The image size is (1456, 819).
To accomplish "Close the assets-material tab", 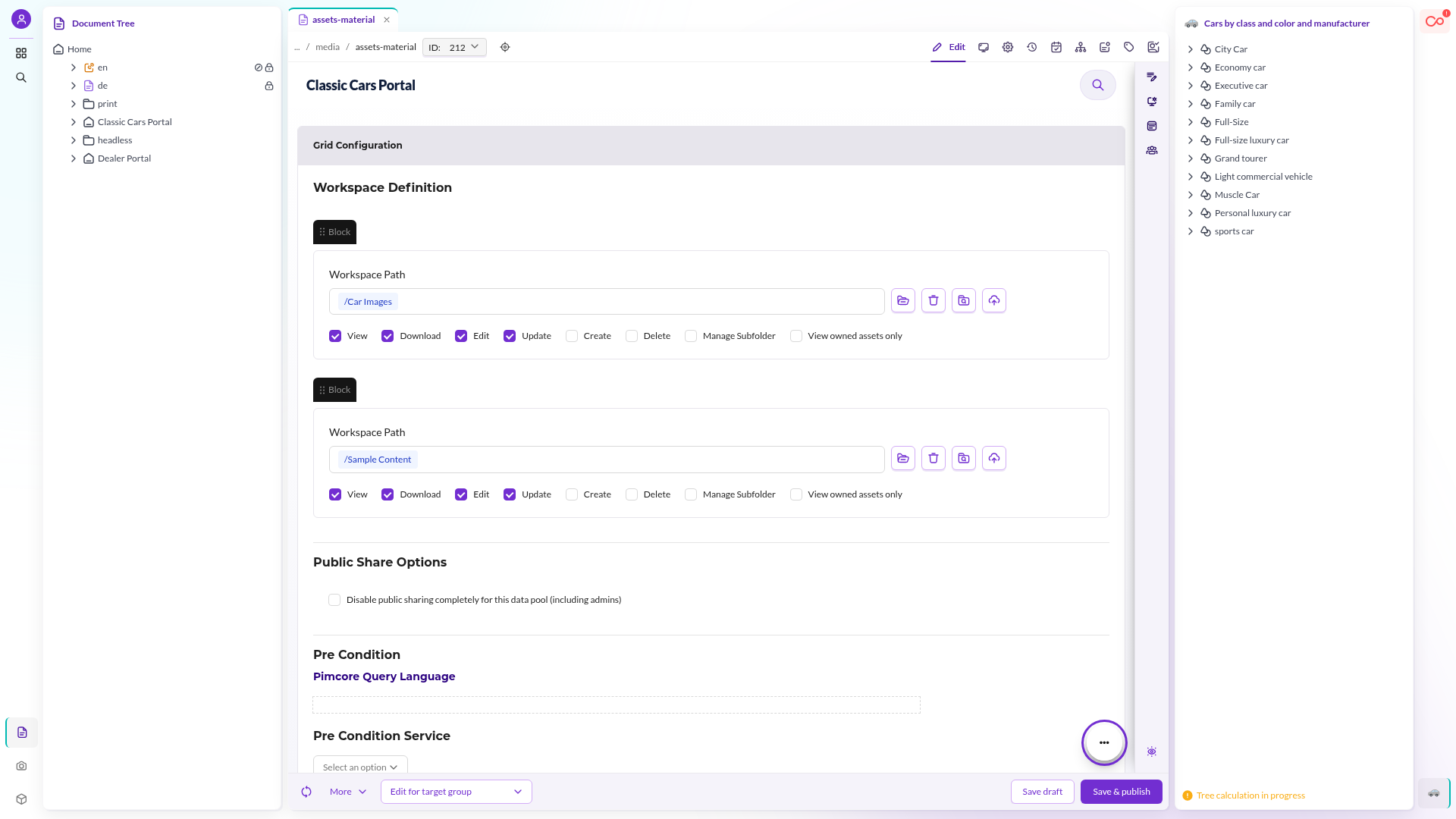I will point(387,20).
